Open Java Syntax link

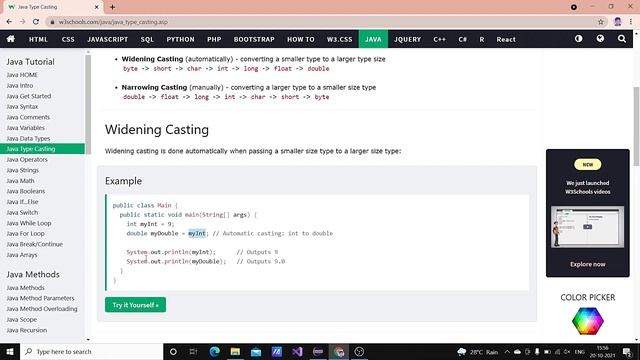point(22,107)
